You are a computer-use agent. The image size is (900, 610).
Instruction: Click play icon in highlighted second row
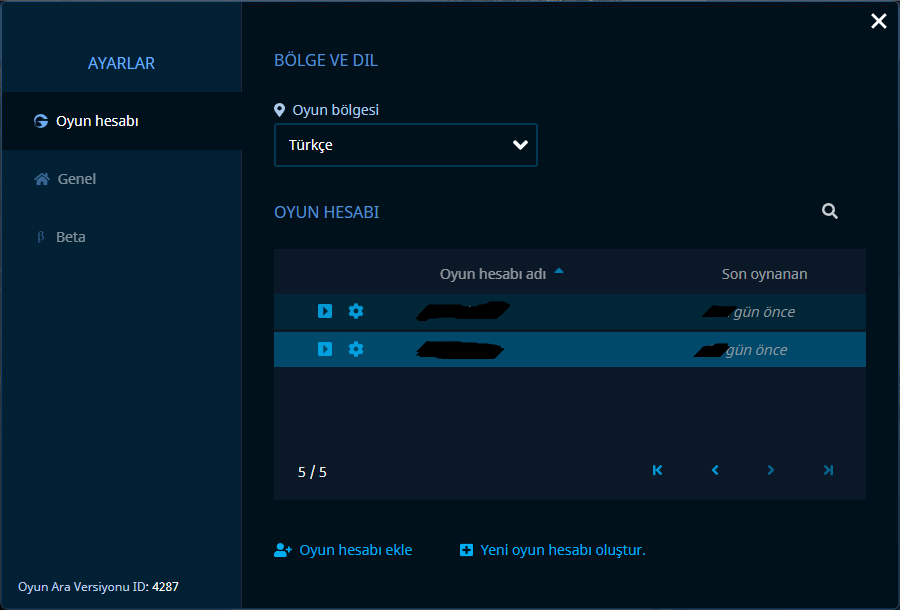pos(325,349)
